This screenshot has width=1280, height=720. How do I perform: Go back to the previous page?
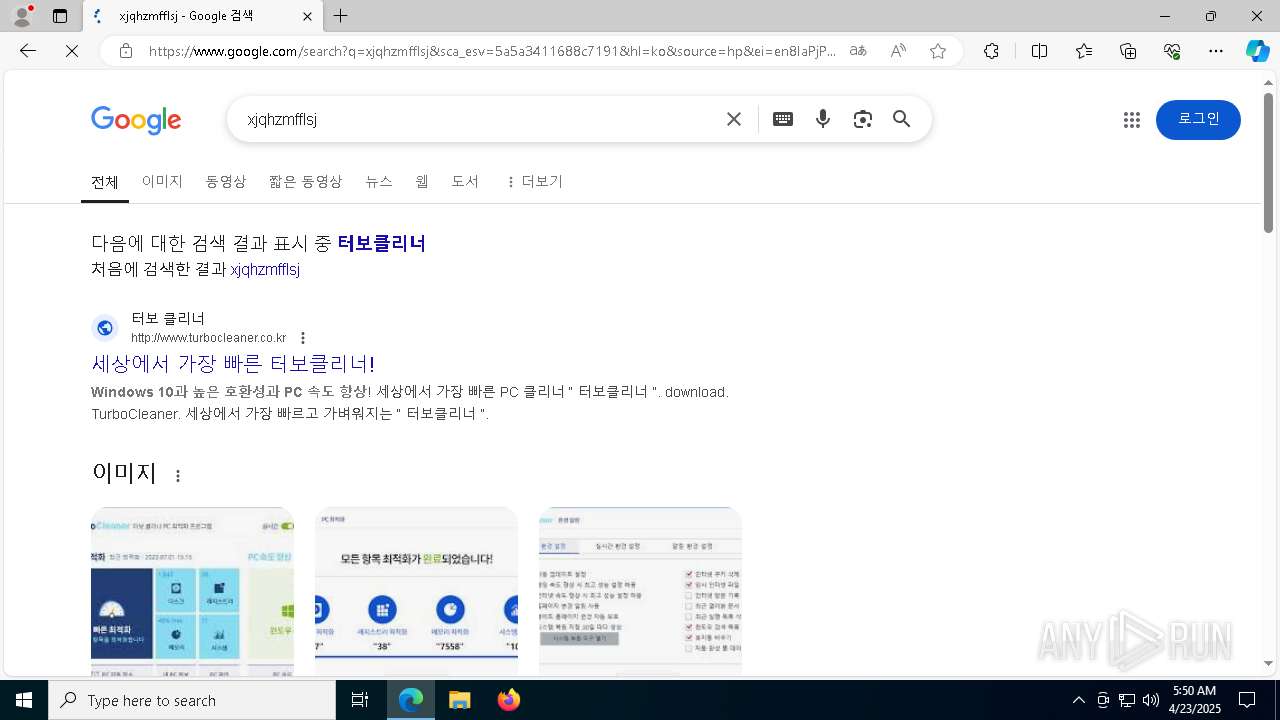(28, 51)
